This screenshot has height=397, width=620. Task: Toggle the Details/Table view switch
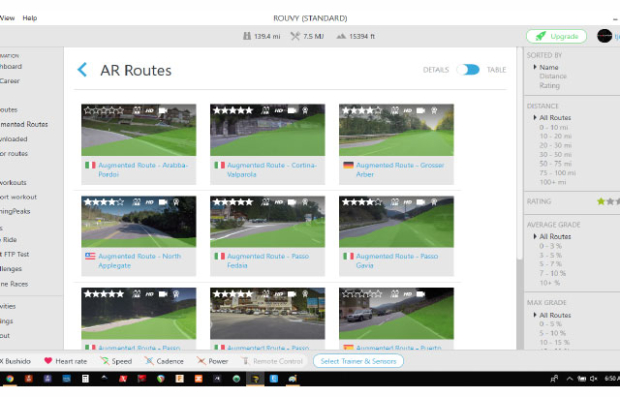point(468,70)
